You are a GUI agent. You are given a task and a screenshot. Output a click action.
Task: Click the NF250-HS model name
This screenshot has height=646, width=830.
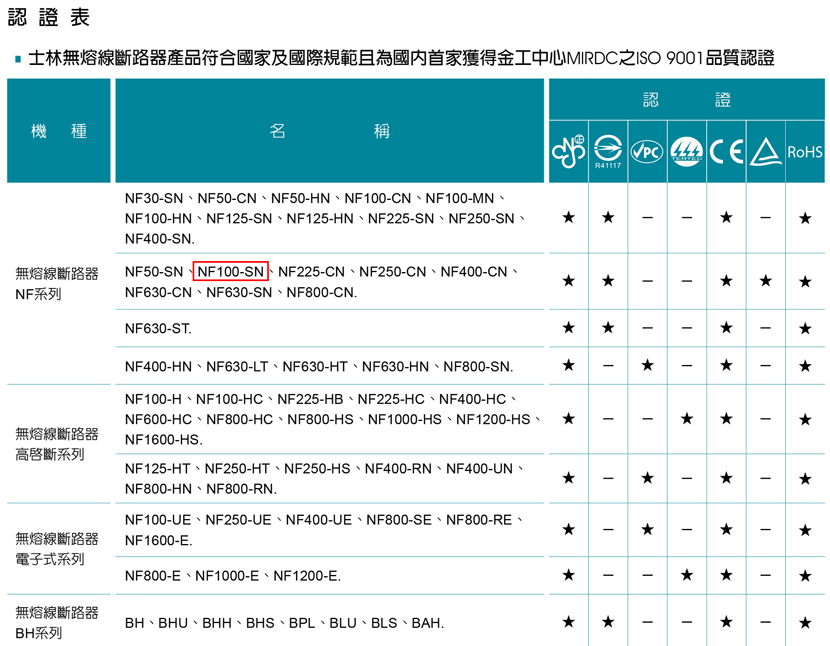tap(317, 469)
